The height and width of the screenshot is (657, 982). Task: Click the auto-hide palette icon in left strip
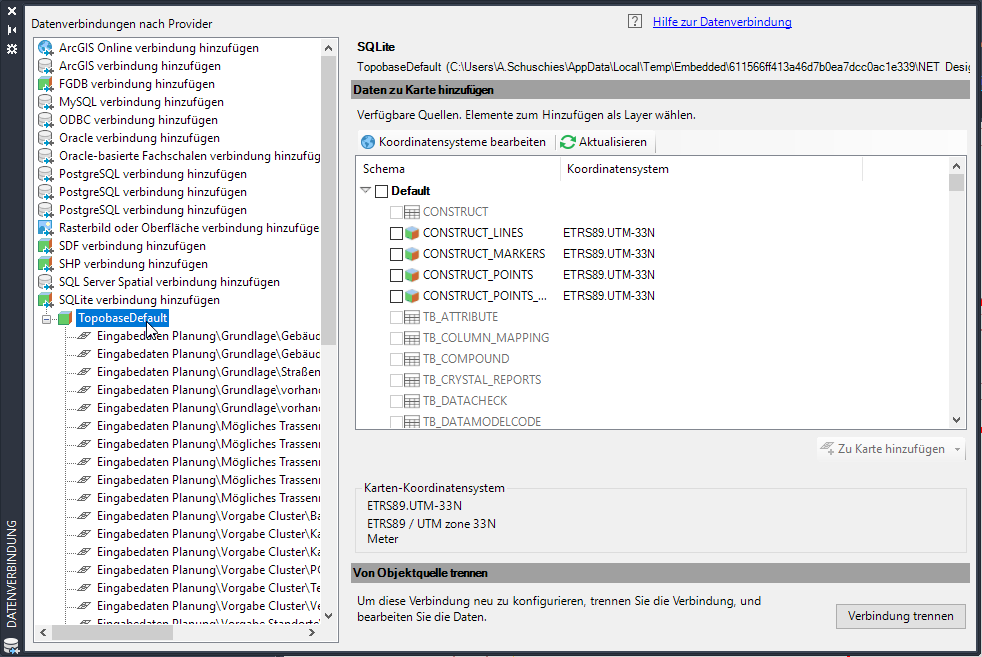coord(12,29)
